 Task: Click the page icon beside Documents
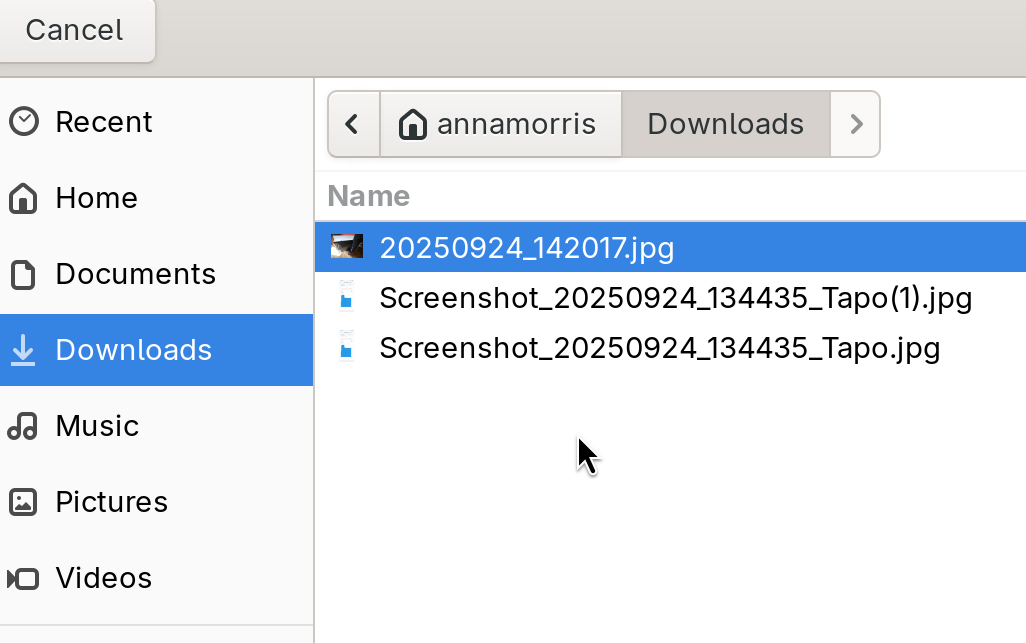pos(23,274)
